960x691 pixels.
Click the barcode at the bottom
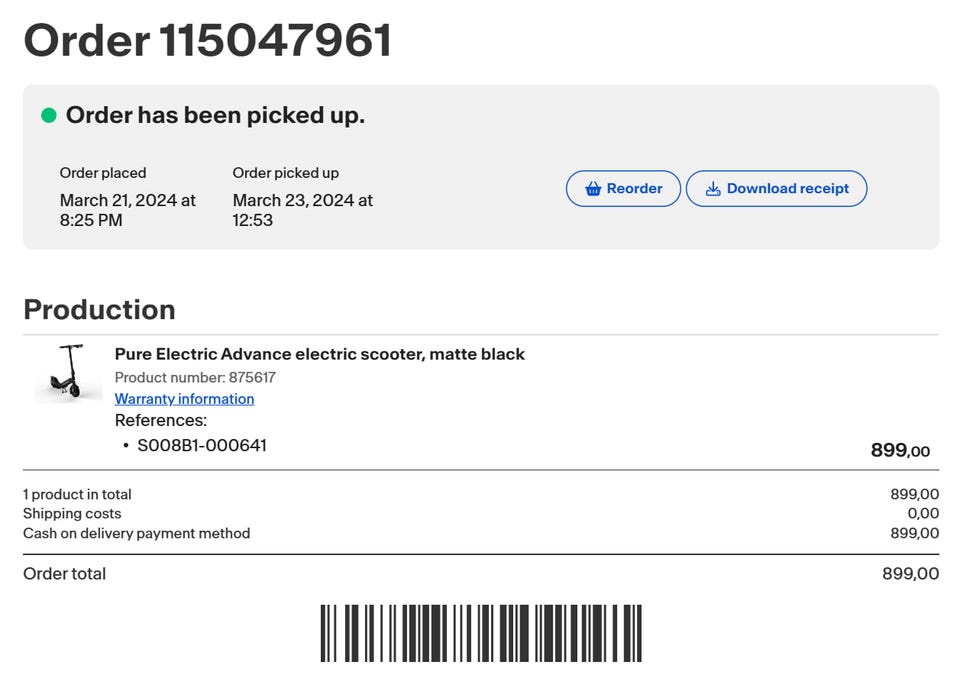[481, 633]
